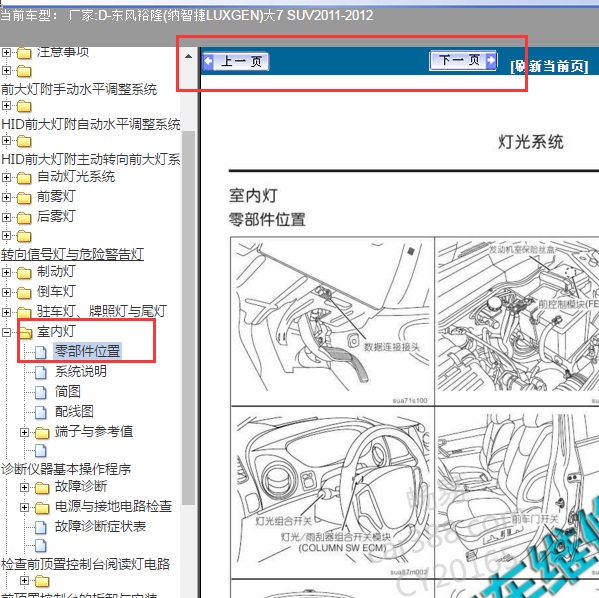Expand the 前雾灯 folder
The width and height of the screenshot is (599, 598).
coord(6,197)
